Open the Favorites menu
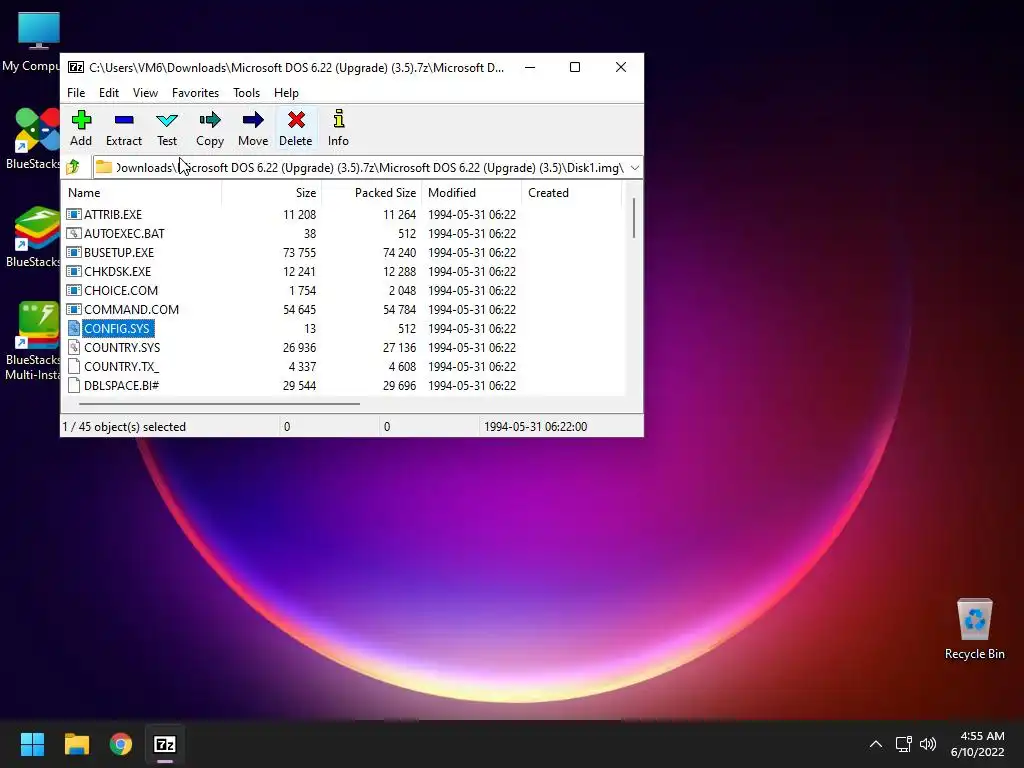This screenshot has height=768, width=1024. pos(195,93)
